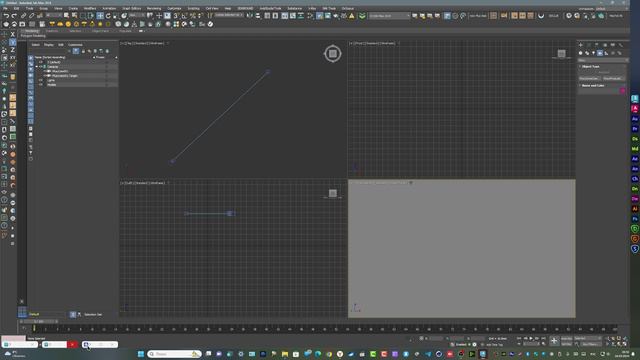Screen dimensions: 640x360
Task: Open the reference coordinate system dropdown
Action: point(137,16)
